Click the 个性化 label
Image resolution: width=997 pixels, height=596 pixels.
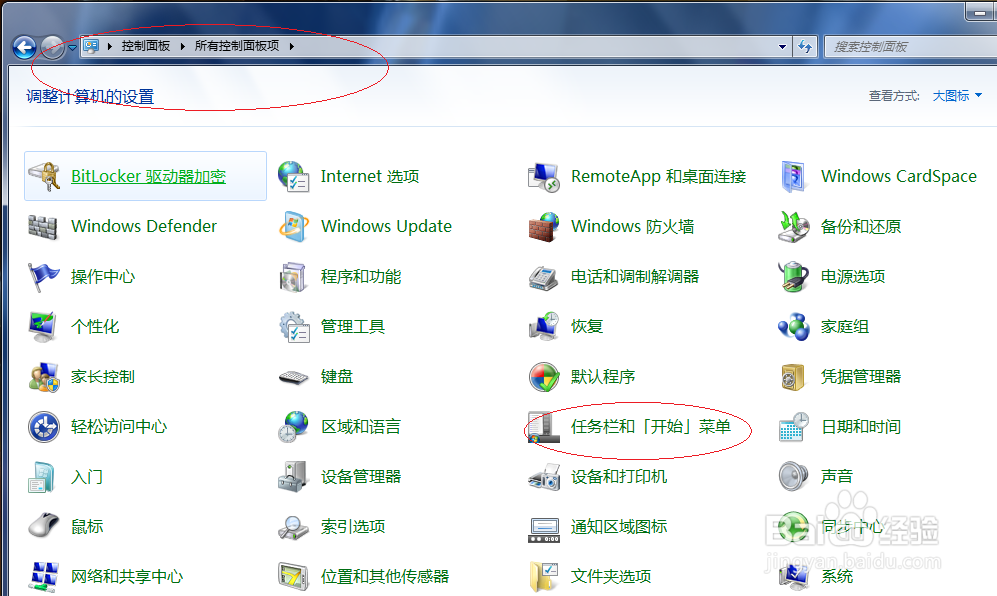click(95, 326)
